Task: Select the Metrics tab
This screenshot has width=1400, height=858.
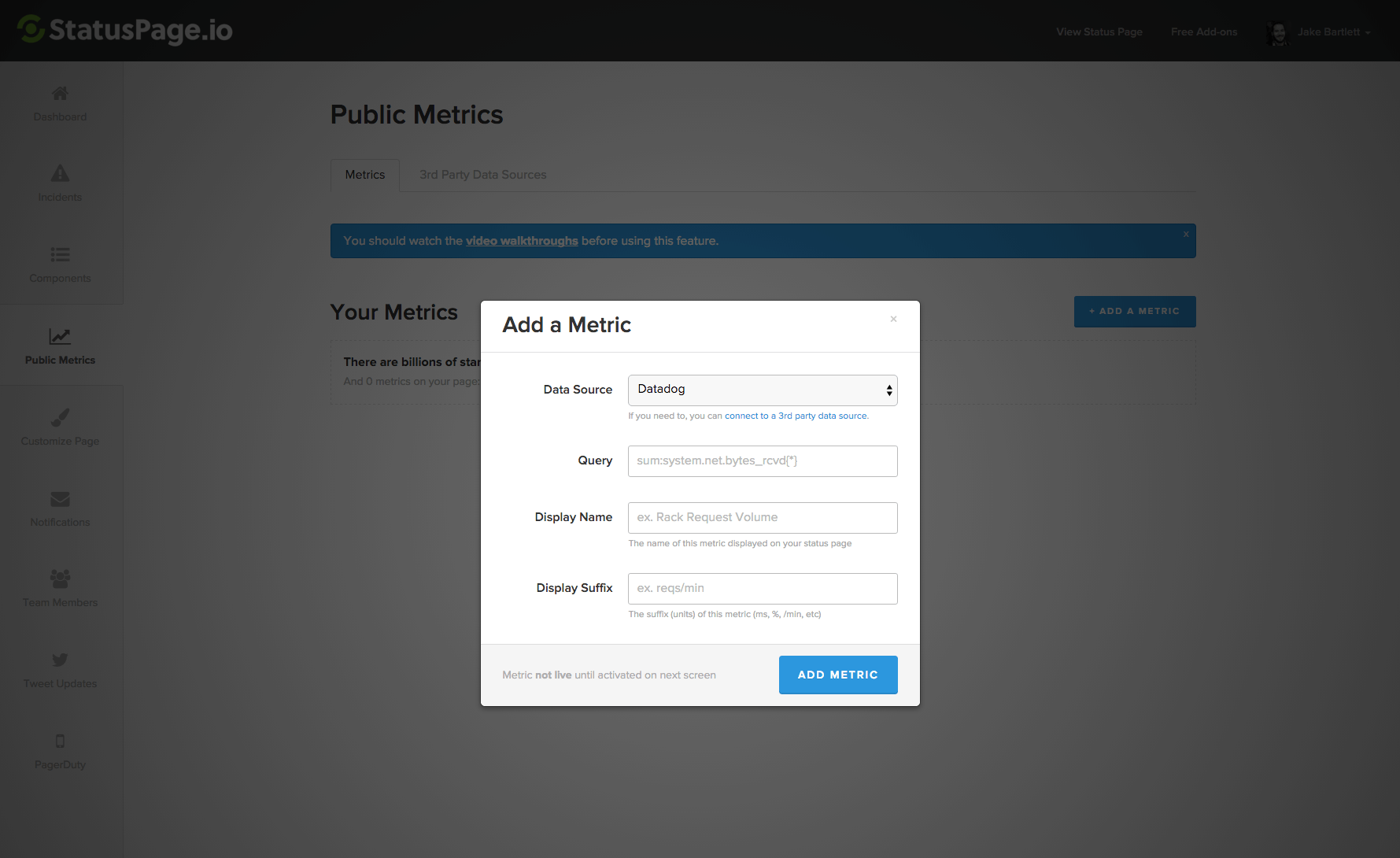Action: (x=365, y=175)
